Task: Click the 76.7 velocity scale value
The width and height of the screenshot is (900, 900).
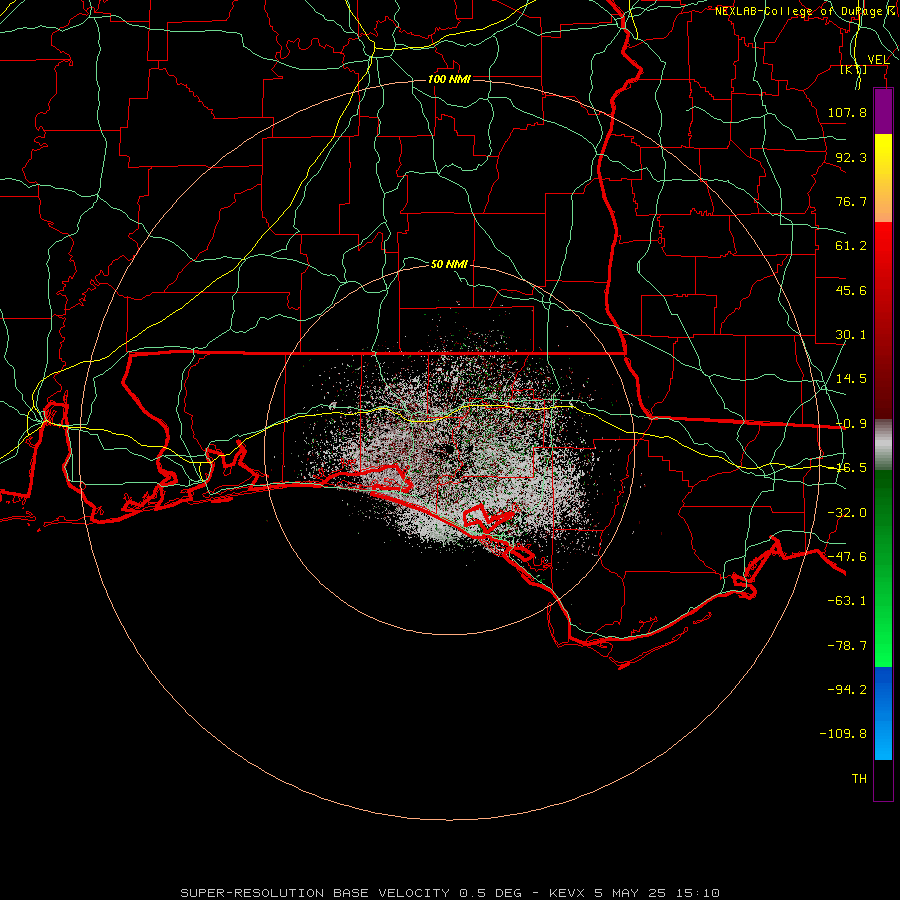Action: [851, 201]
